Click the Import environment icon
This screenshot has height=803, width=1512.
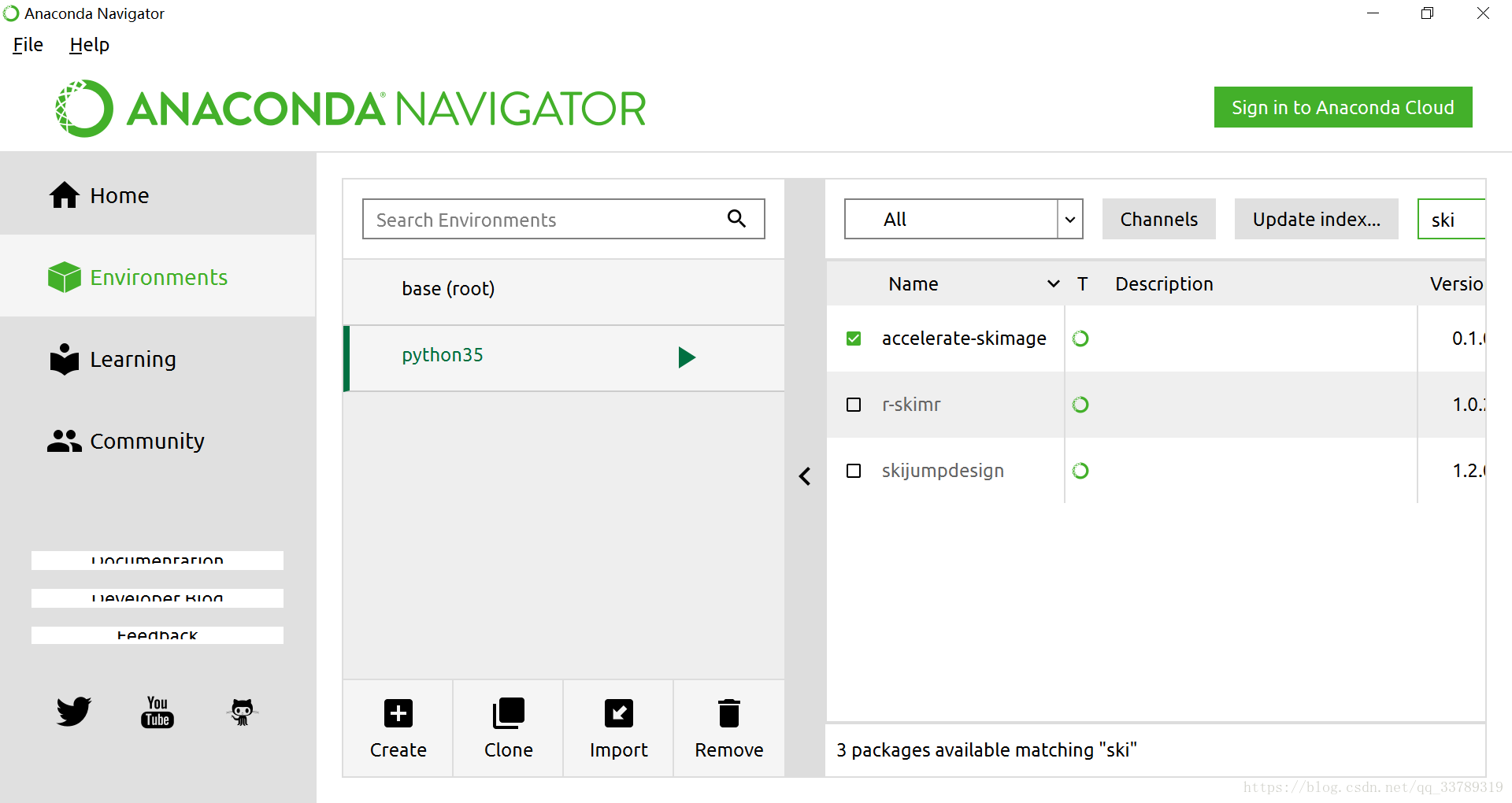(619, 713)
